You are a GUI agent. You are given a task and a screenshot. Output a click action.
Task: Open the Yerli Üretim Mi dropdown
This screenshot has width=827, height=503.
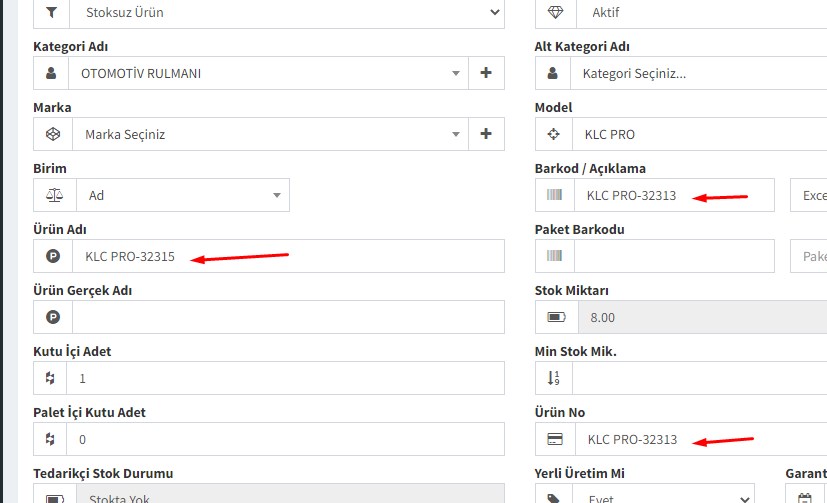click(664, 497)
